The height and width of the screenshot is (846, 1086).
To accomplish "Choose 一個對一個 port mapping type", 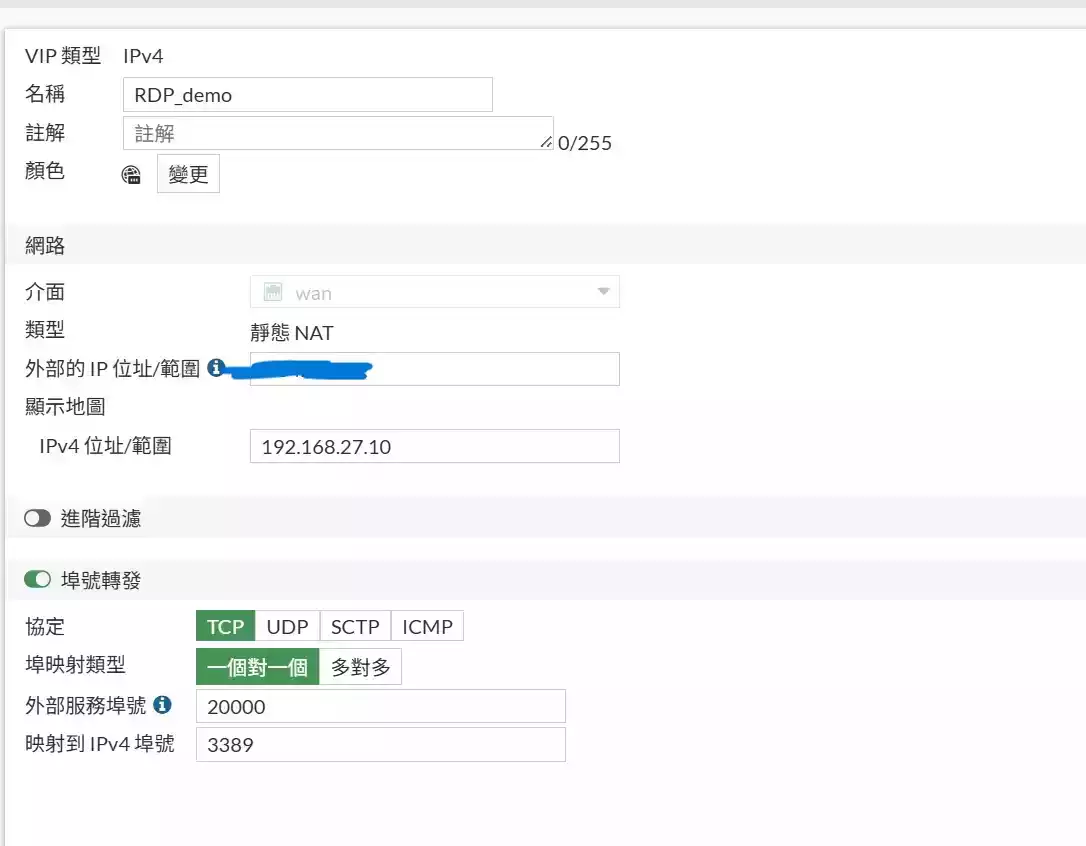I will (257, 667).
